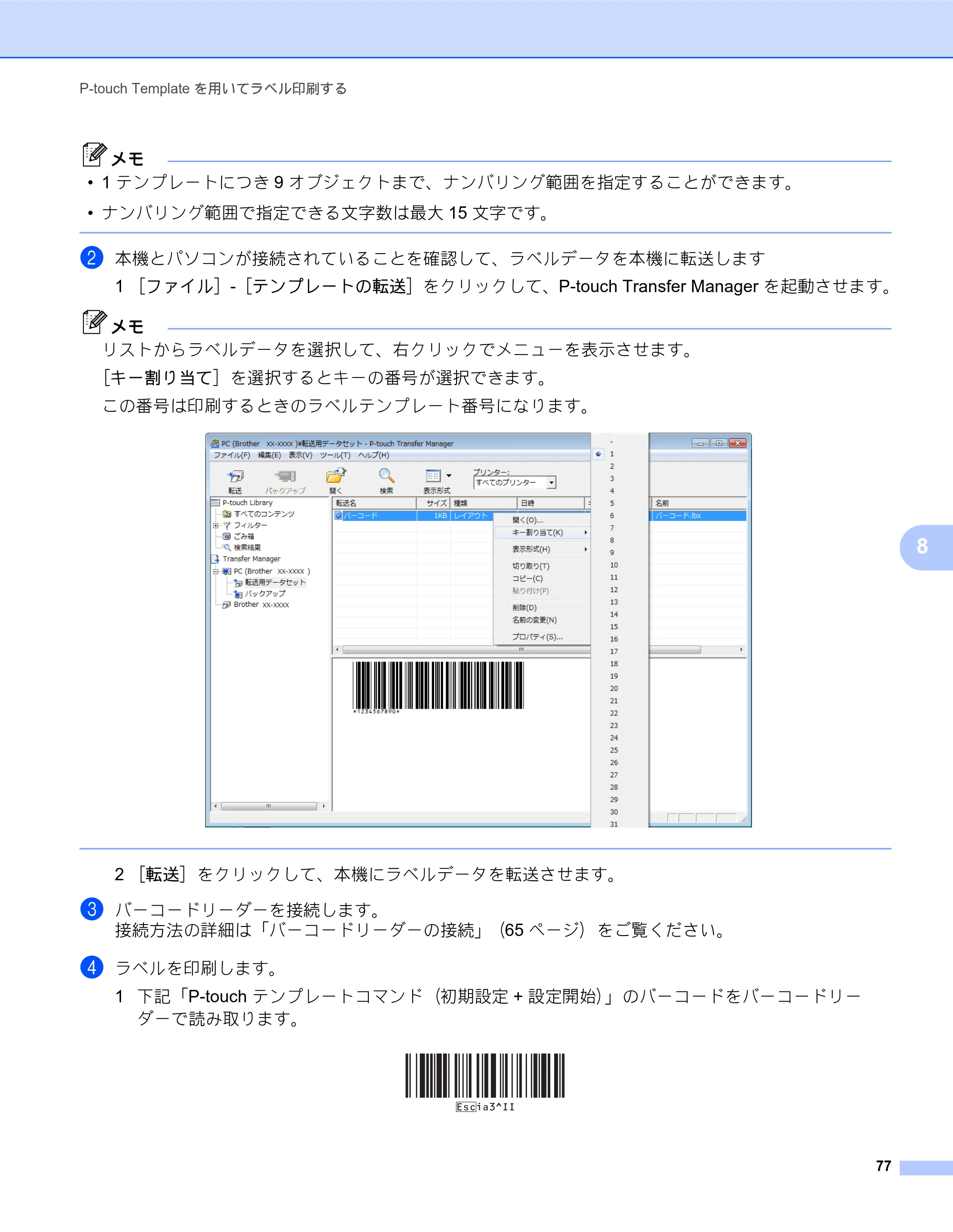The height and width of the screenshot is (1232, 953).
Task: Open the プリンター combo box dropdown
Action: (551, 483)
